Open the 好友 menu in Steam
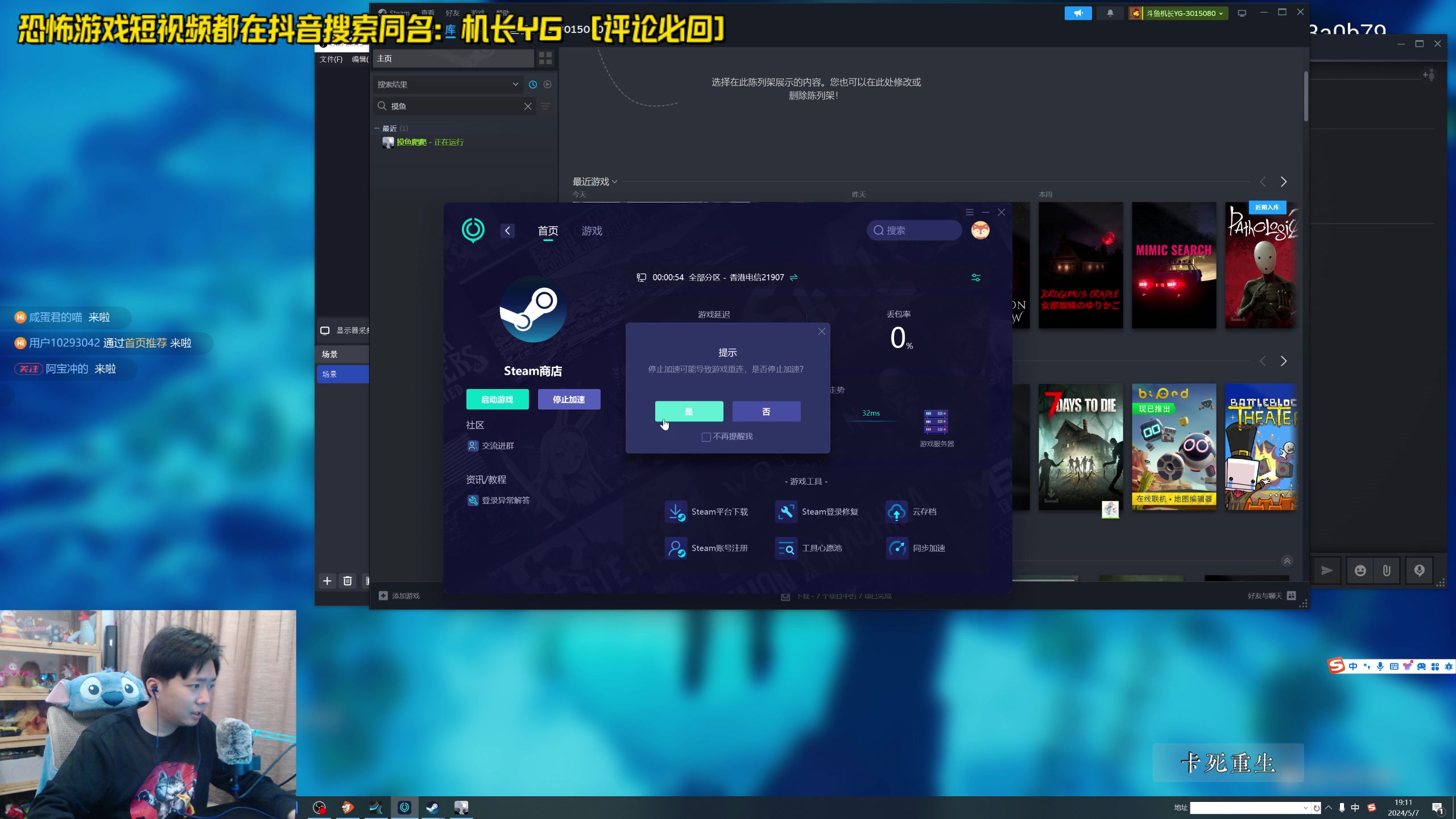1456x819 pixels. (x=452, y=13)
